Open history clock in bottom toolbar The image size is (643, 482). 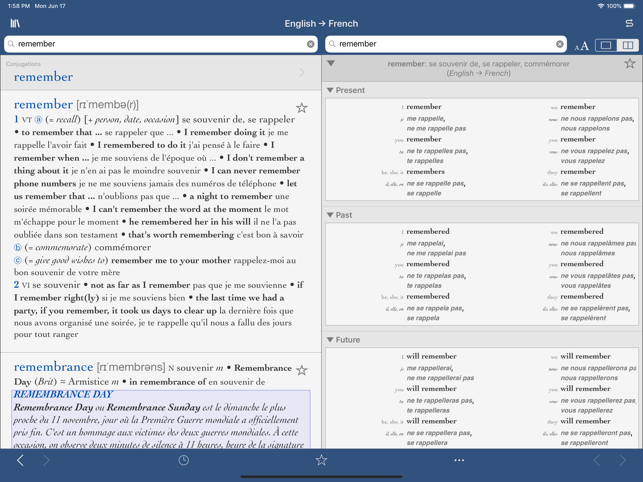coord(184,460)
